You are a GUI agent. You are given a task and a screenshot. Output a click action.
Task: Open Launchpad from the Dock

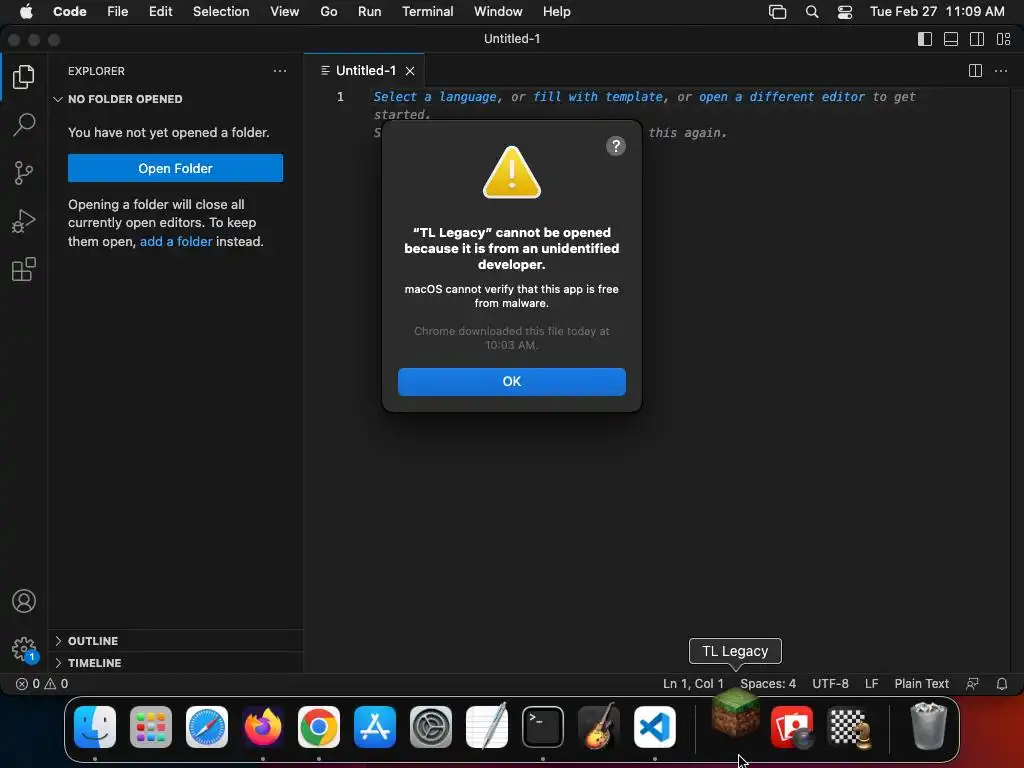point(151,727)
